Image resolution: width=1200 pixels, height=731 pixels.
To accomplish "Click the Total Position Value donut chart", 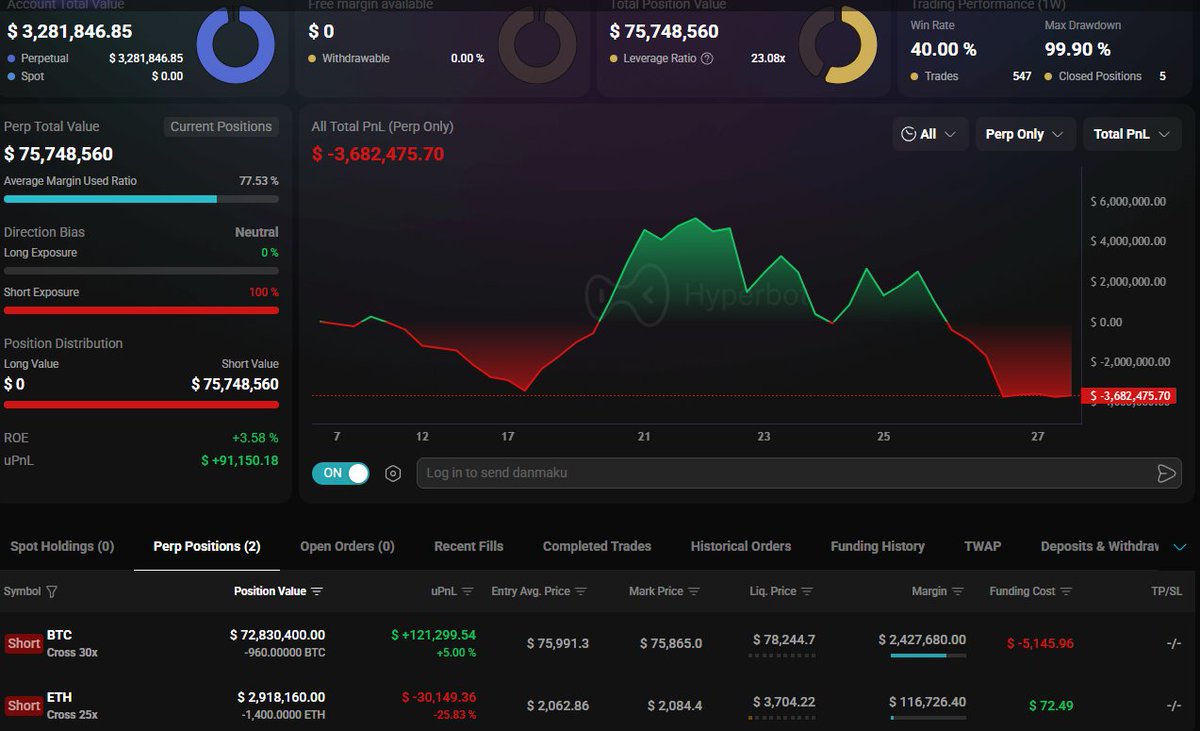I will (x=838, y=45).
